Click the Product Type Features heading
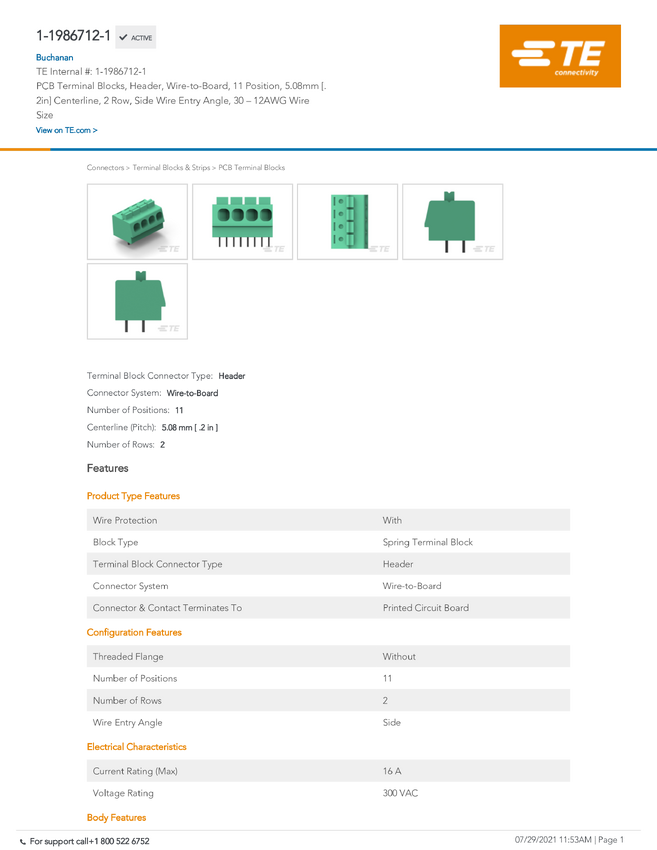This screenshot has height=850, width=657. click(133, 496)
